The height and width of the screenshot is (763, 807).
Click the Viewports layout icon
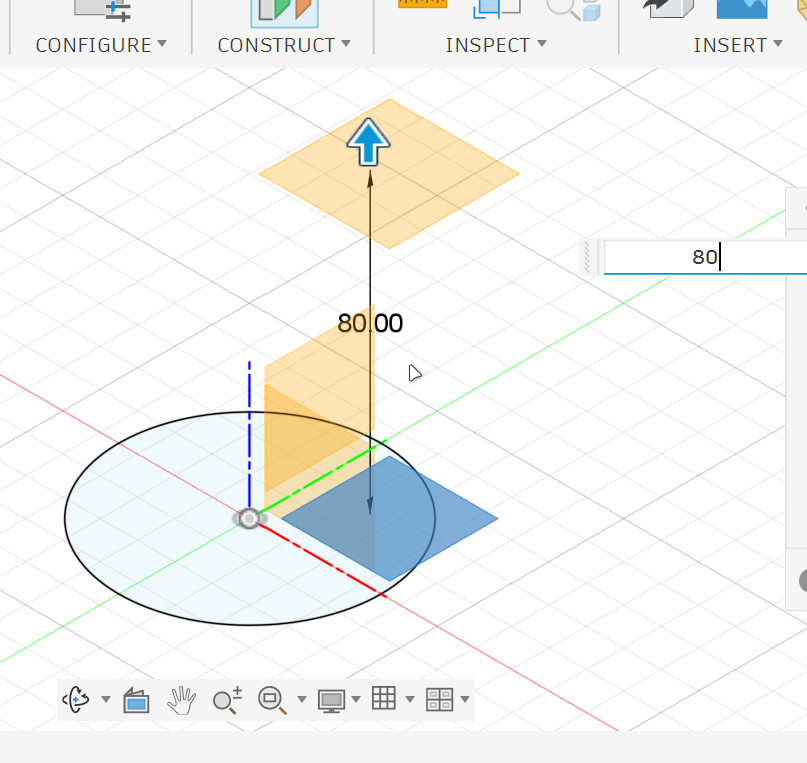click(x=440, y=700)
